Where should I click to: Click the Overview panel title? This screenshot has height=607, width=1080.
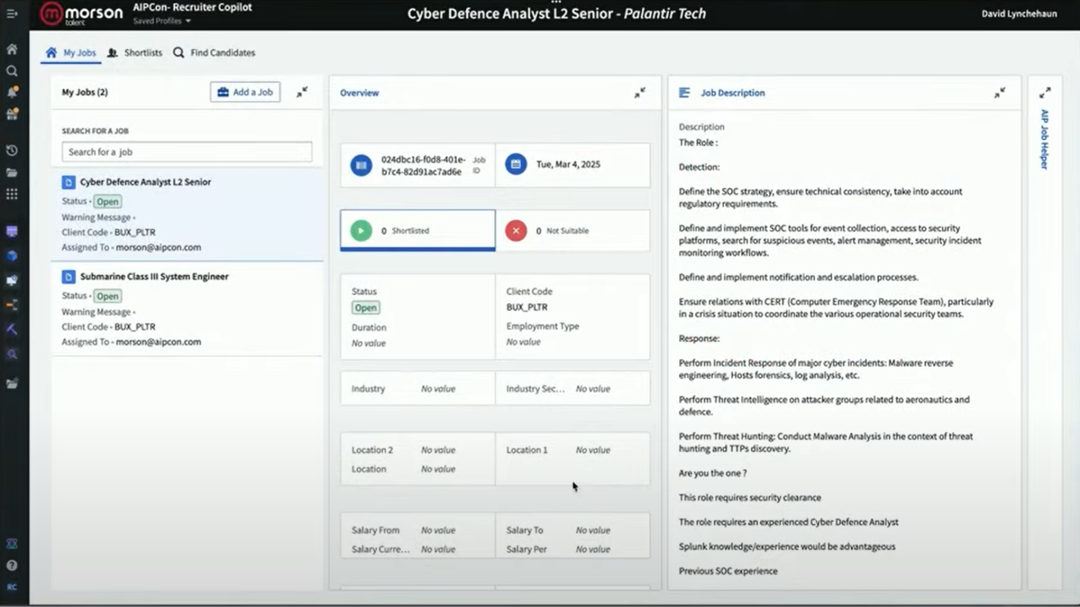click(359, 92)
